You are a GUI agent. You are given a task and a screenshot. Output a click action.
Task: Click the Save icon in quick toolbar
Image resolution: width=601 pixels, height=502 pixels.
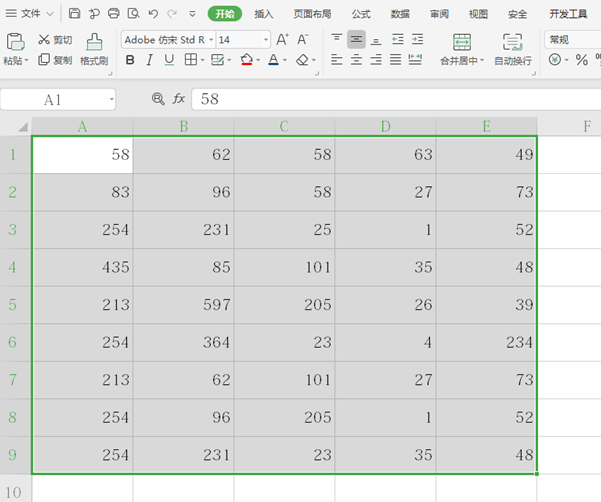pos(74,13)
